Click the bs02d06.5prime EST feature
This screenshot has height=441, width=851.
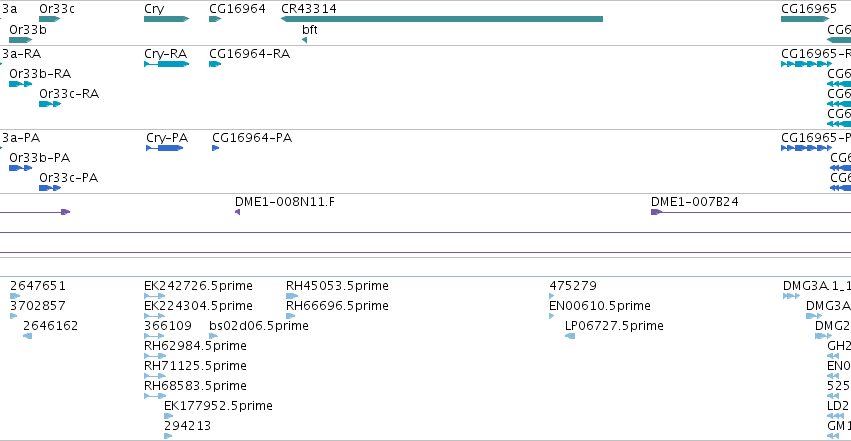[x=213, y=336]
